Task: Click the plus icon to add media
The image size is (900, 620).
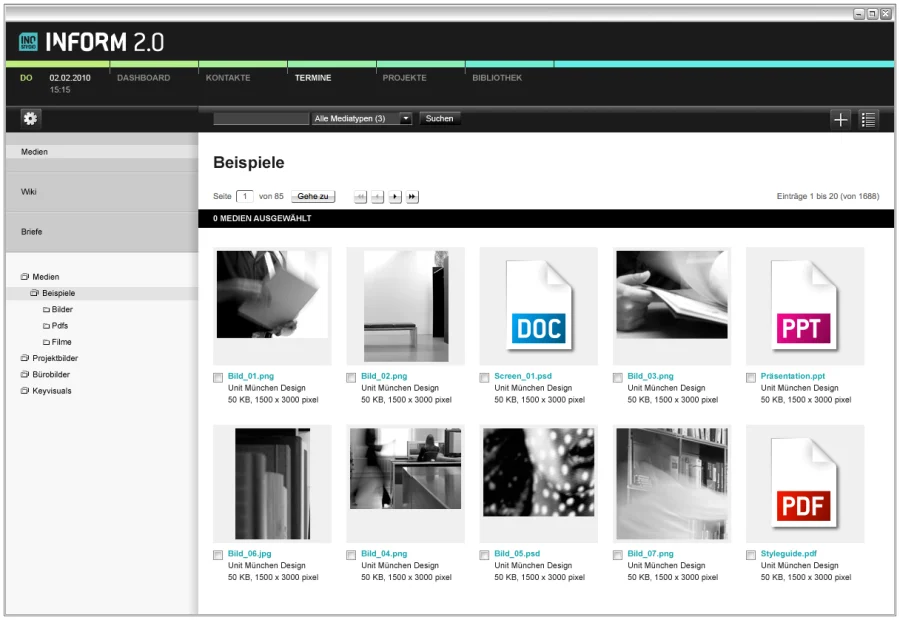Action: click(x=841, y=120)
